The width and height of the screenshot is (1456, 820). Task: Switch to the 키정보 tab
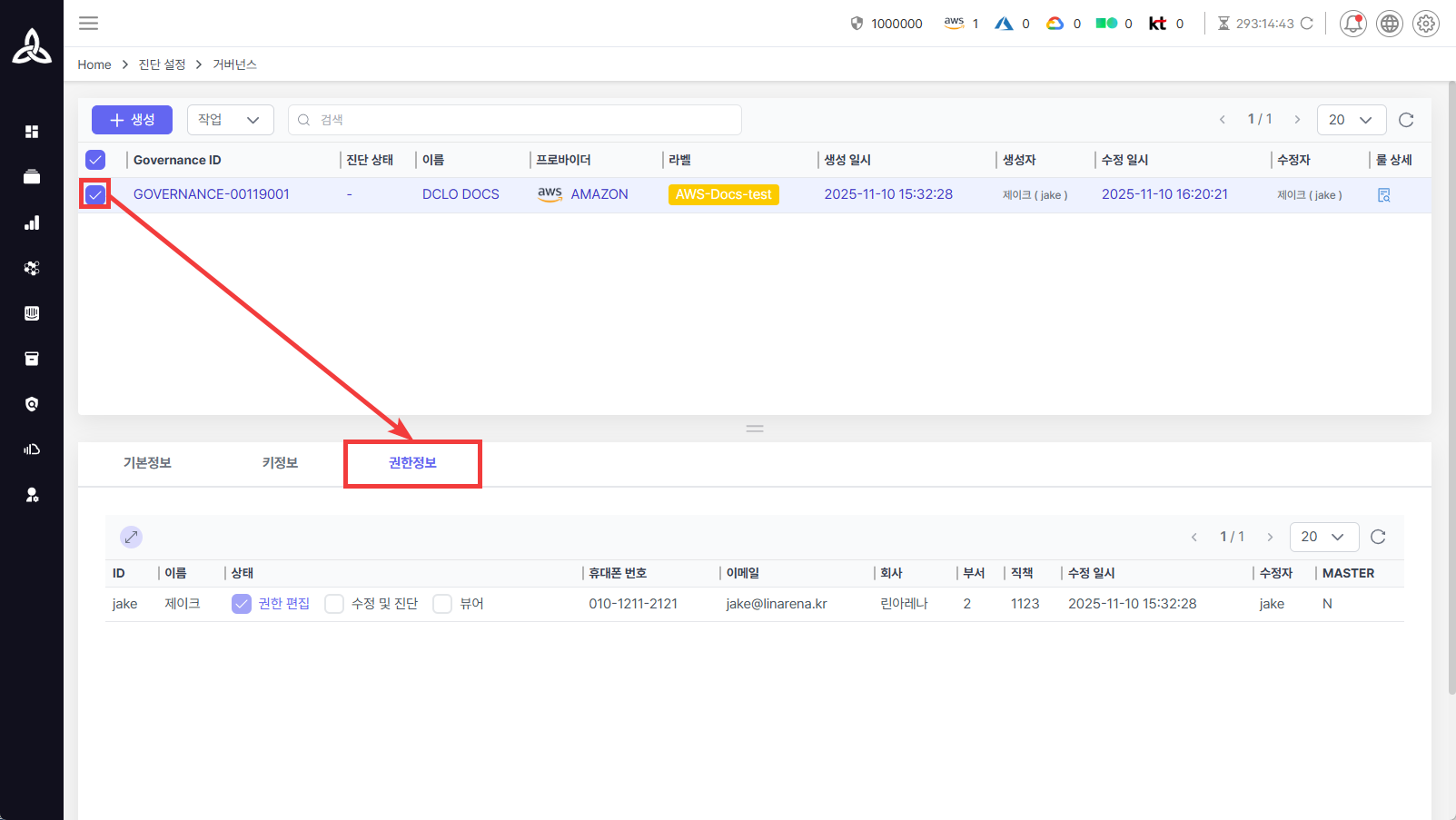[x=280, y=463]
